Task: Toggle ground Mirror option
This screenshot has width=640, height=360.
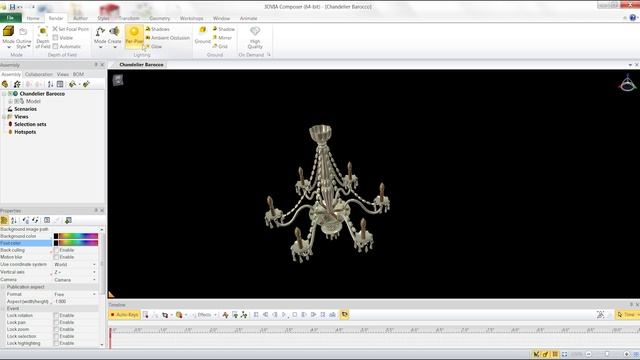Action: click(222, 38)
